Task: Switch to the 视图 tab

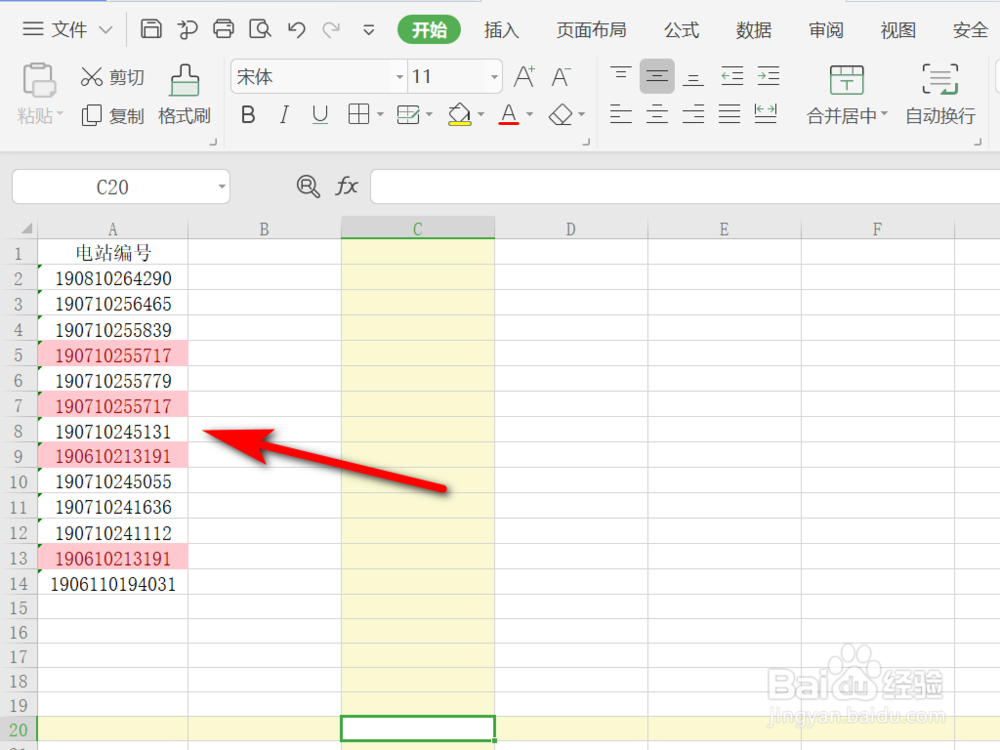Action: [898, 30]
